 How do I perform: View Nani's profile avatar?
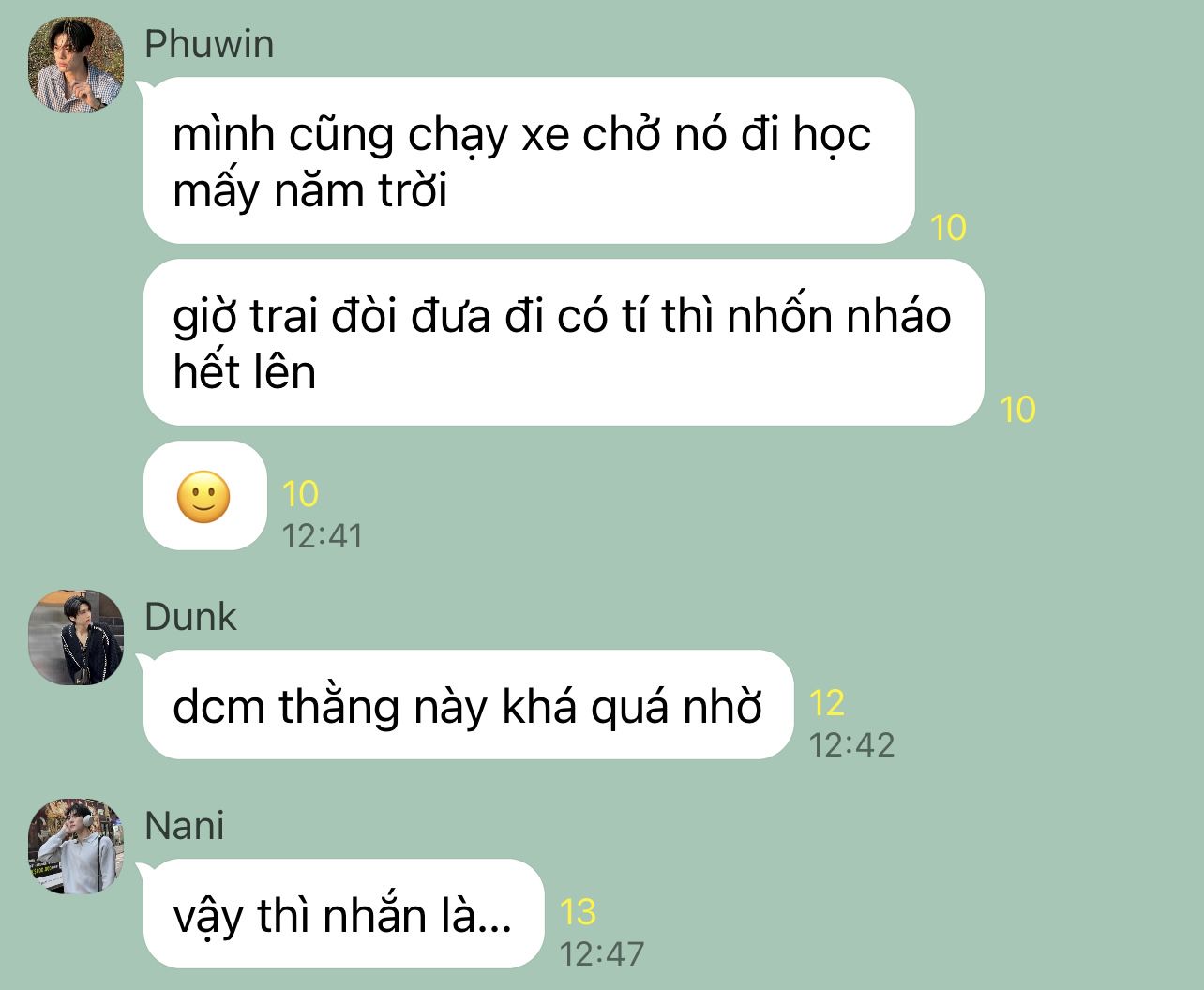click(x=76, y=847)
